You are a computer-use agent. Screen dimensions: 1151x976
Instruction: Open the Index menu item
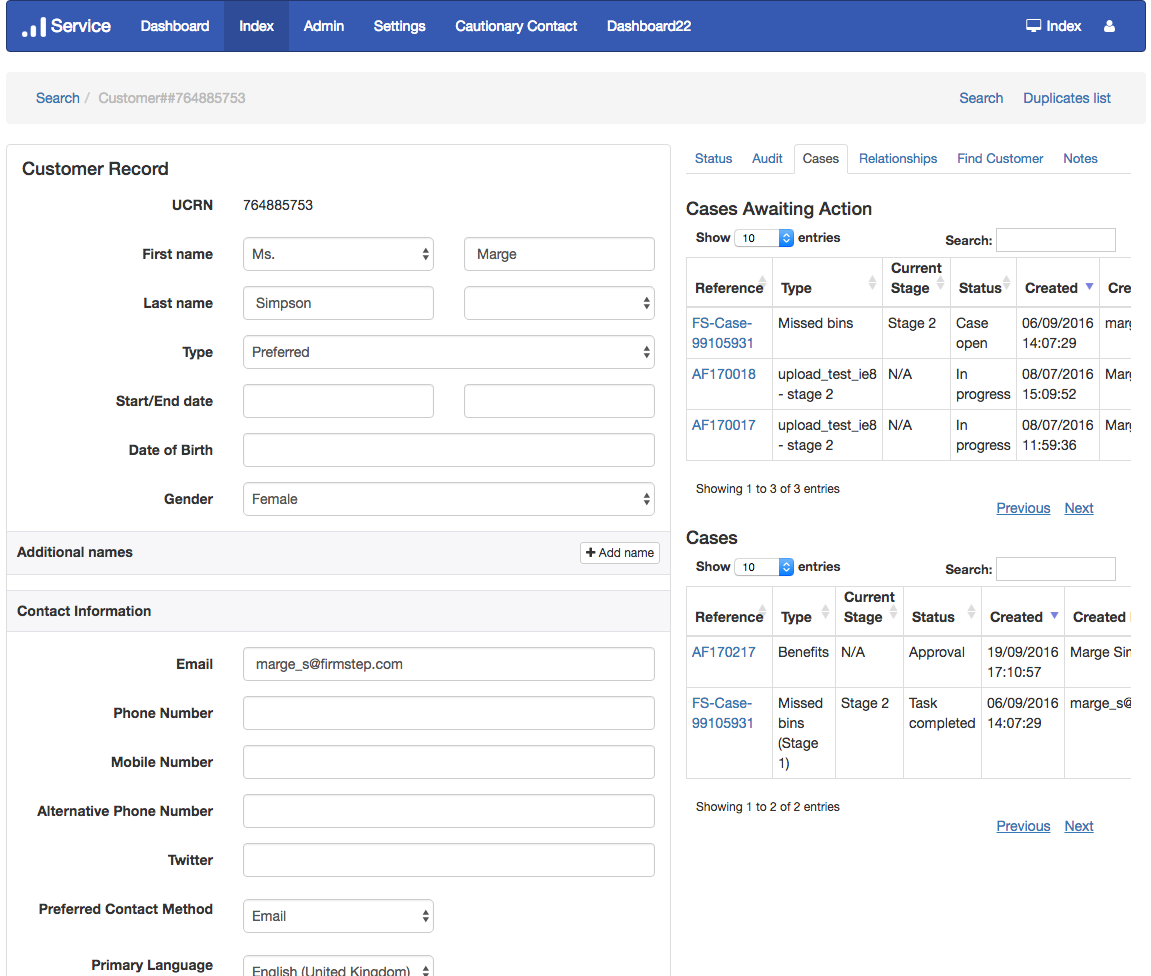click(x=256, y=26)
